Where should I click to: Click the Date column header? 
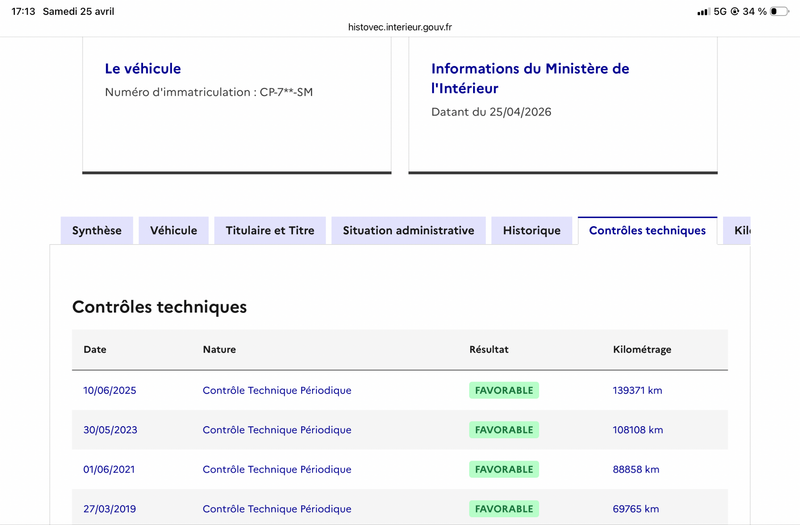[x=95, y=350]
